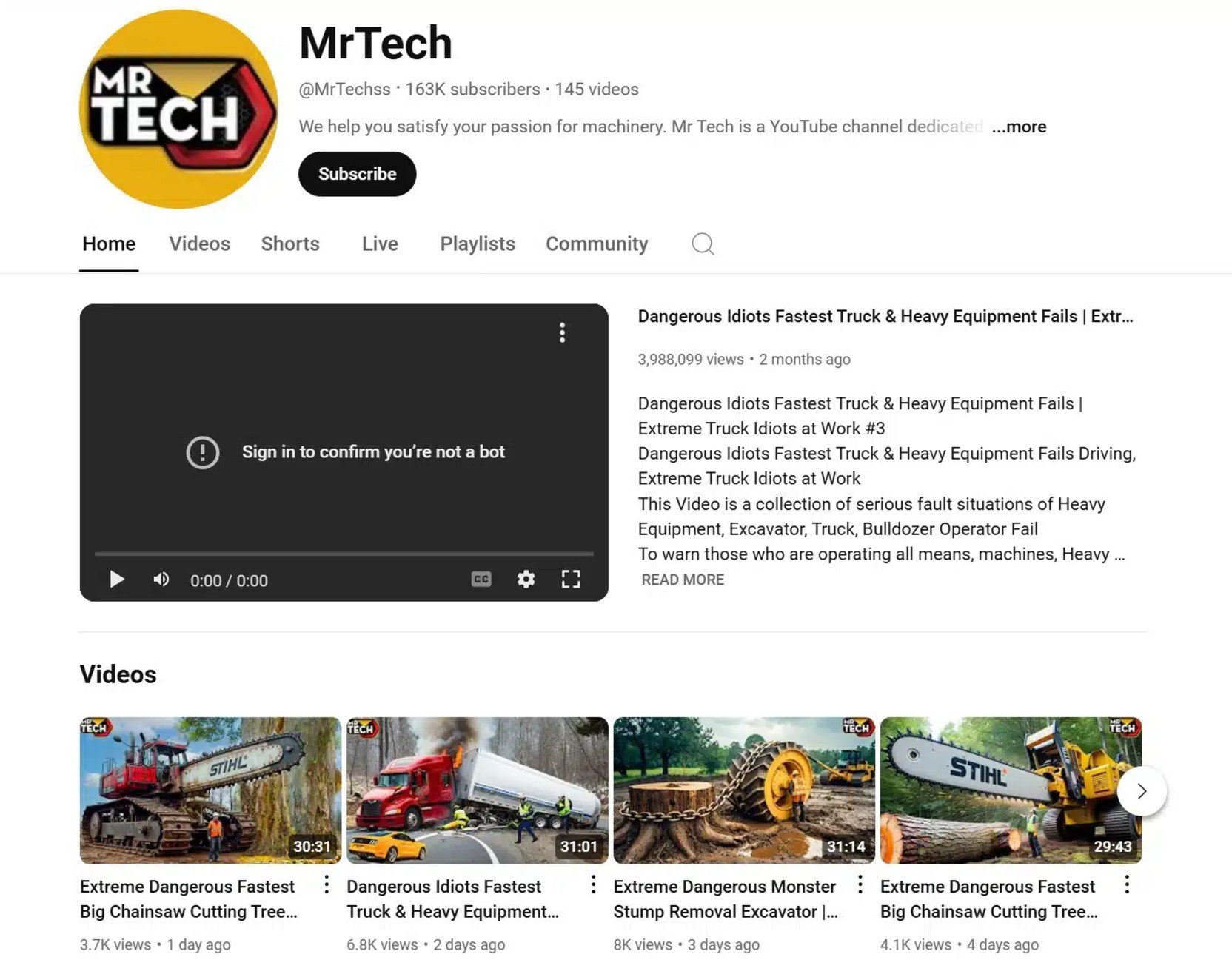Viewport: 1232px width, 974px height.
Task: Open options for 4 days ago video
Action: [x=1127, y=884]
